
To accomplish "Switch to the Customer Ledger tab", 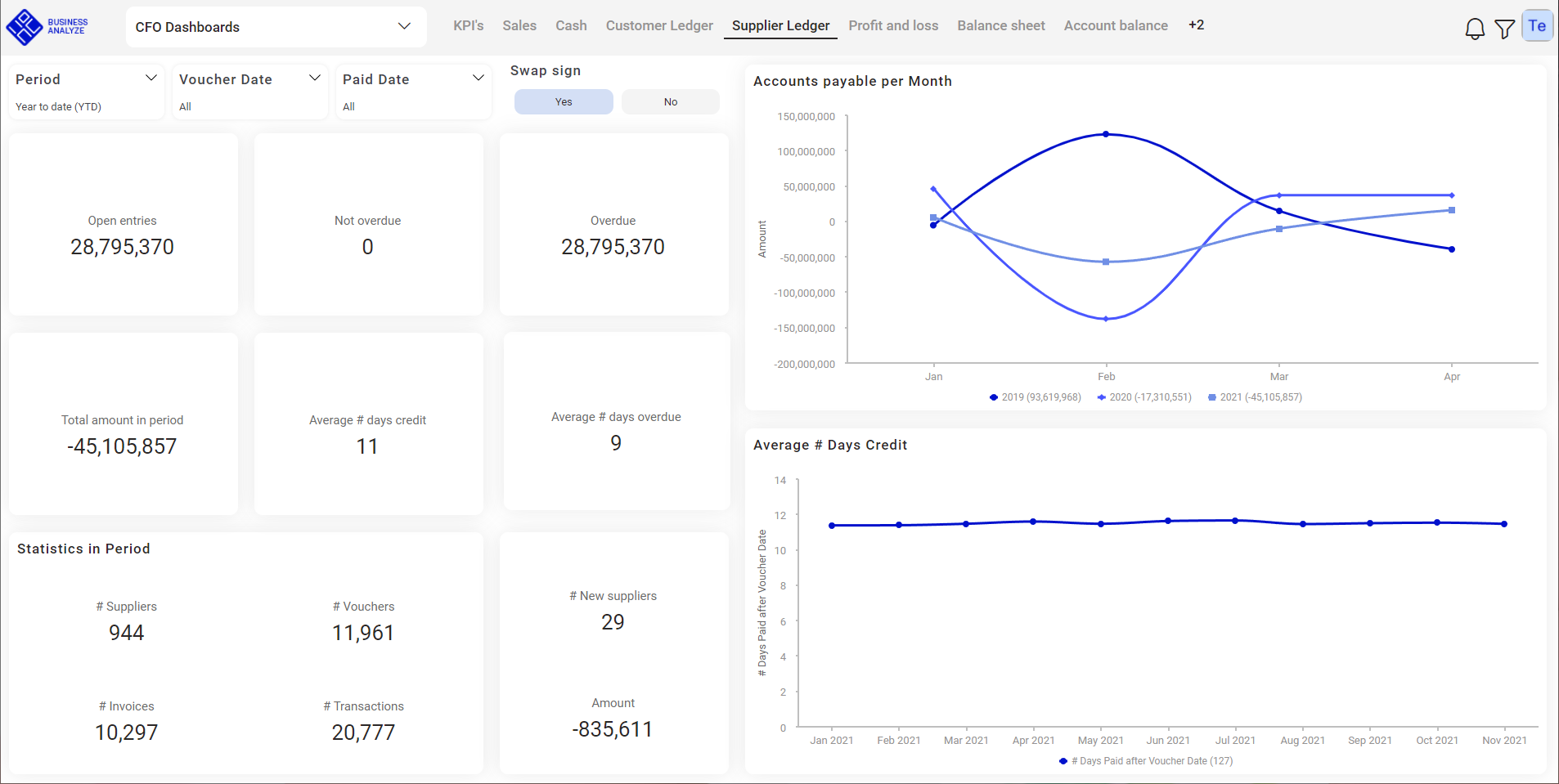I will click(659, 25).
